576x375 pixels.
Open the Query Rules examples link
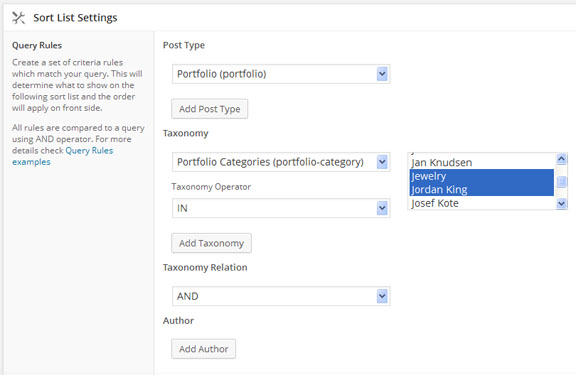pos(62,156)
